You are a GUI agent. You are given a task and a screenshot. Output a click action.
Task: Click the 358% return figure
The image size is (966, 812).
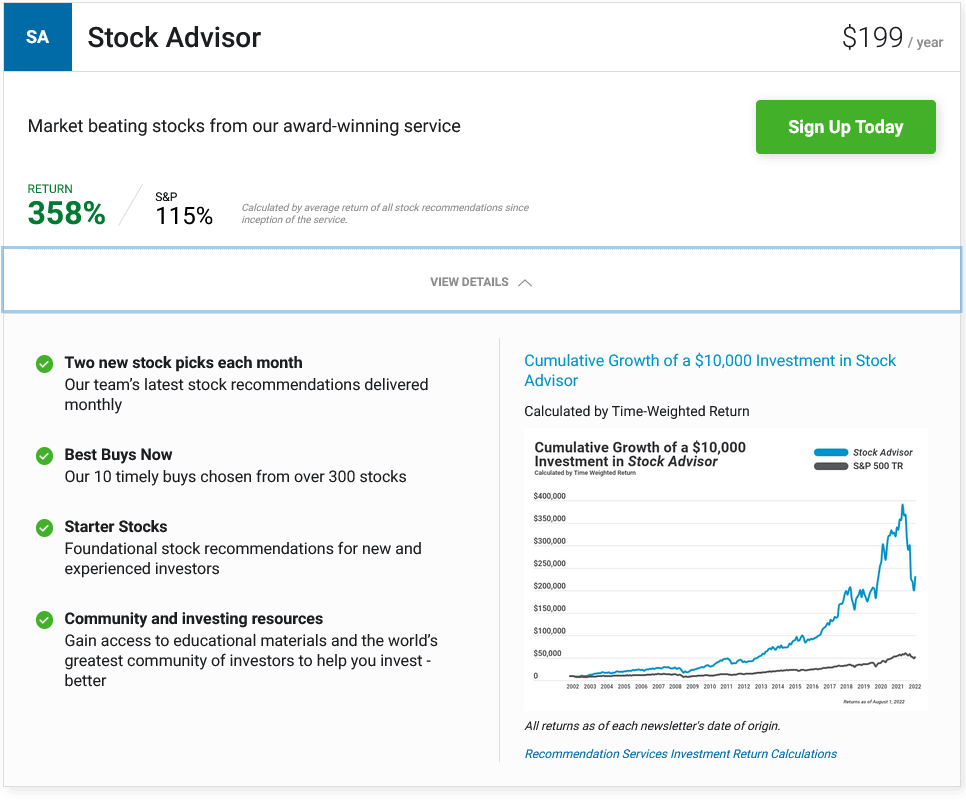[x=67, y=213]
